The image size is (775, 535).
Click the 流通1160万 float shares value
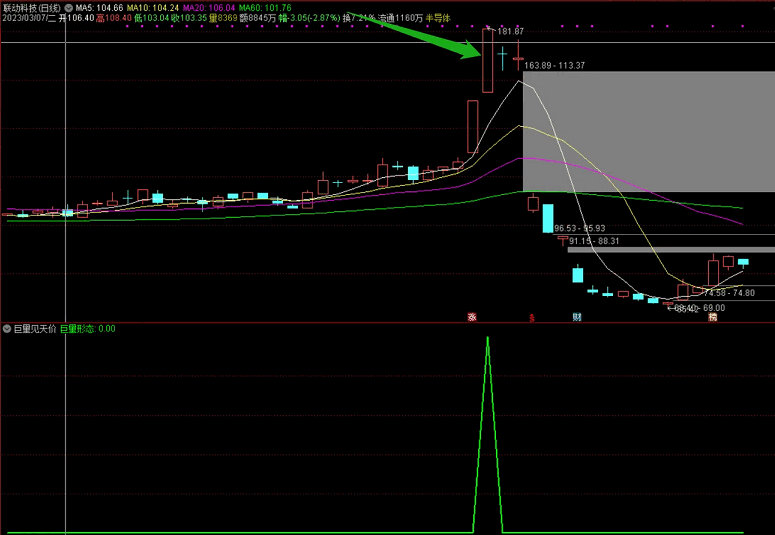pos(401,18)
